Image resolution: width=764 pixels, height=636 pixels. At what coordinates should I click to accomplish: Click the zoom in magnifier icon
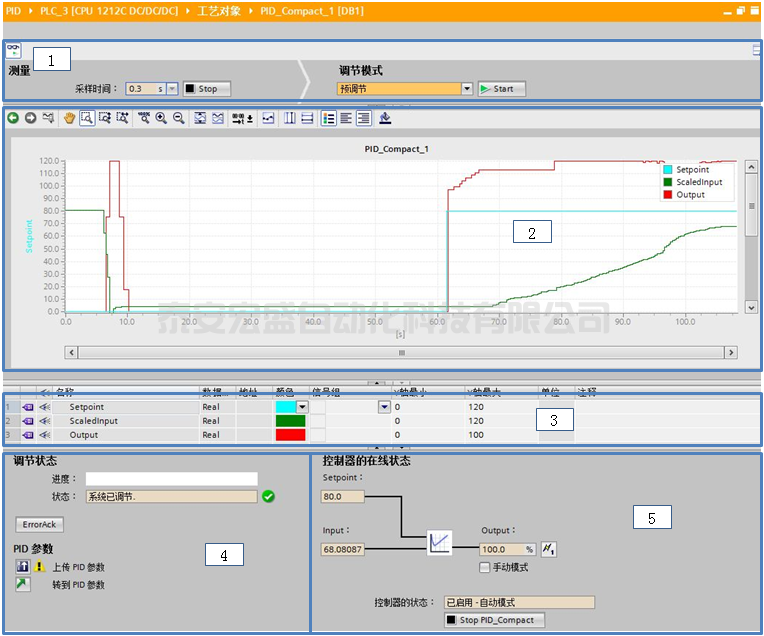click(161, 118)
